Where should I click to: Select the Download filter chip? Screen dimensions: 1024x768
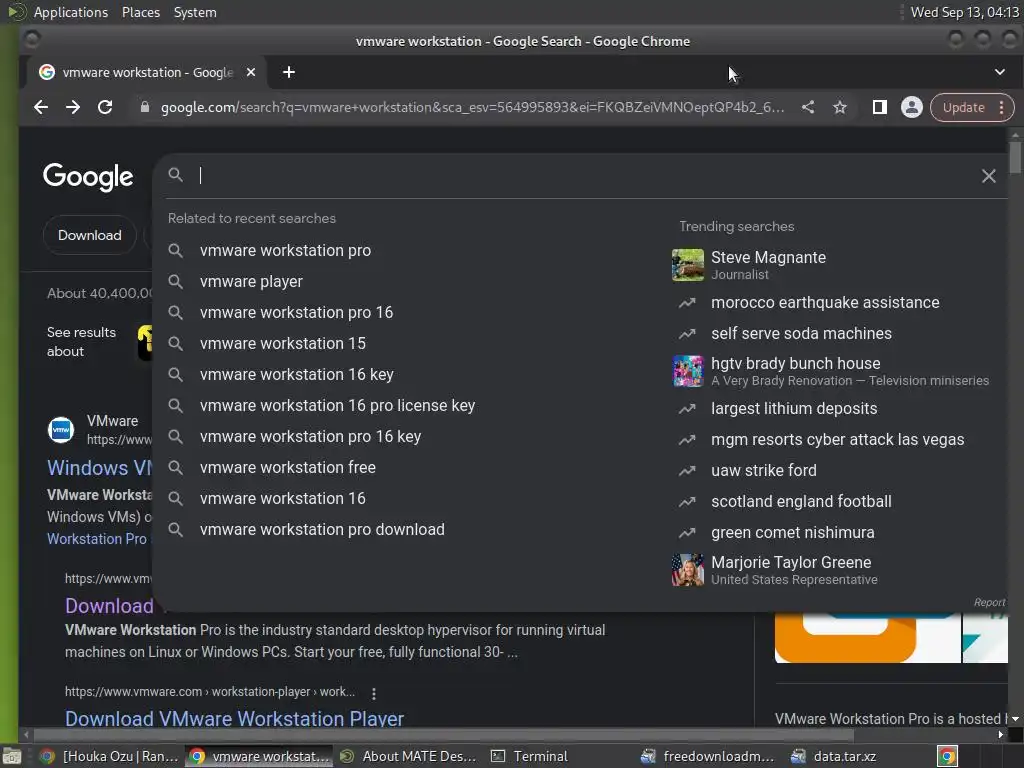point(89,235)
